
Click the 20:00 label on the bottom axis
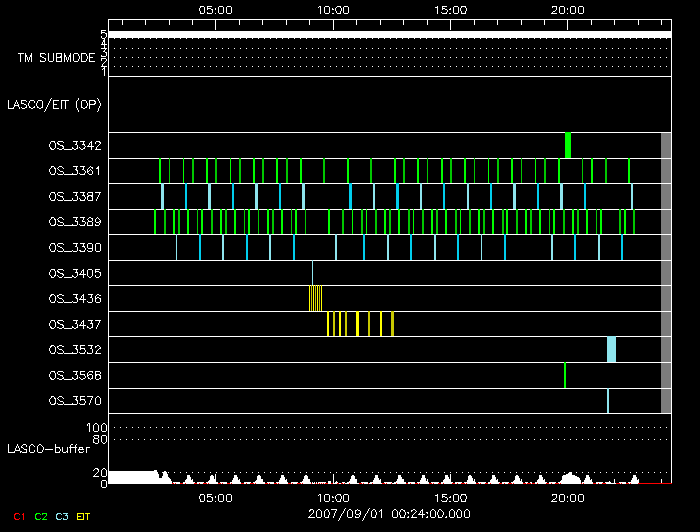pyautogui.click(x=568, y=497)
